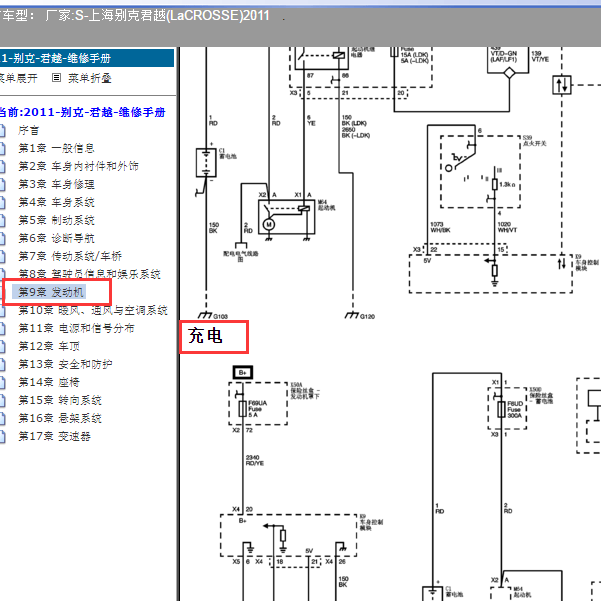Click the F8UD Fuse 300A label

tap(515, 410)
